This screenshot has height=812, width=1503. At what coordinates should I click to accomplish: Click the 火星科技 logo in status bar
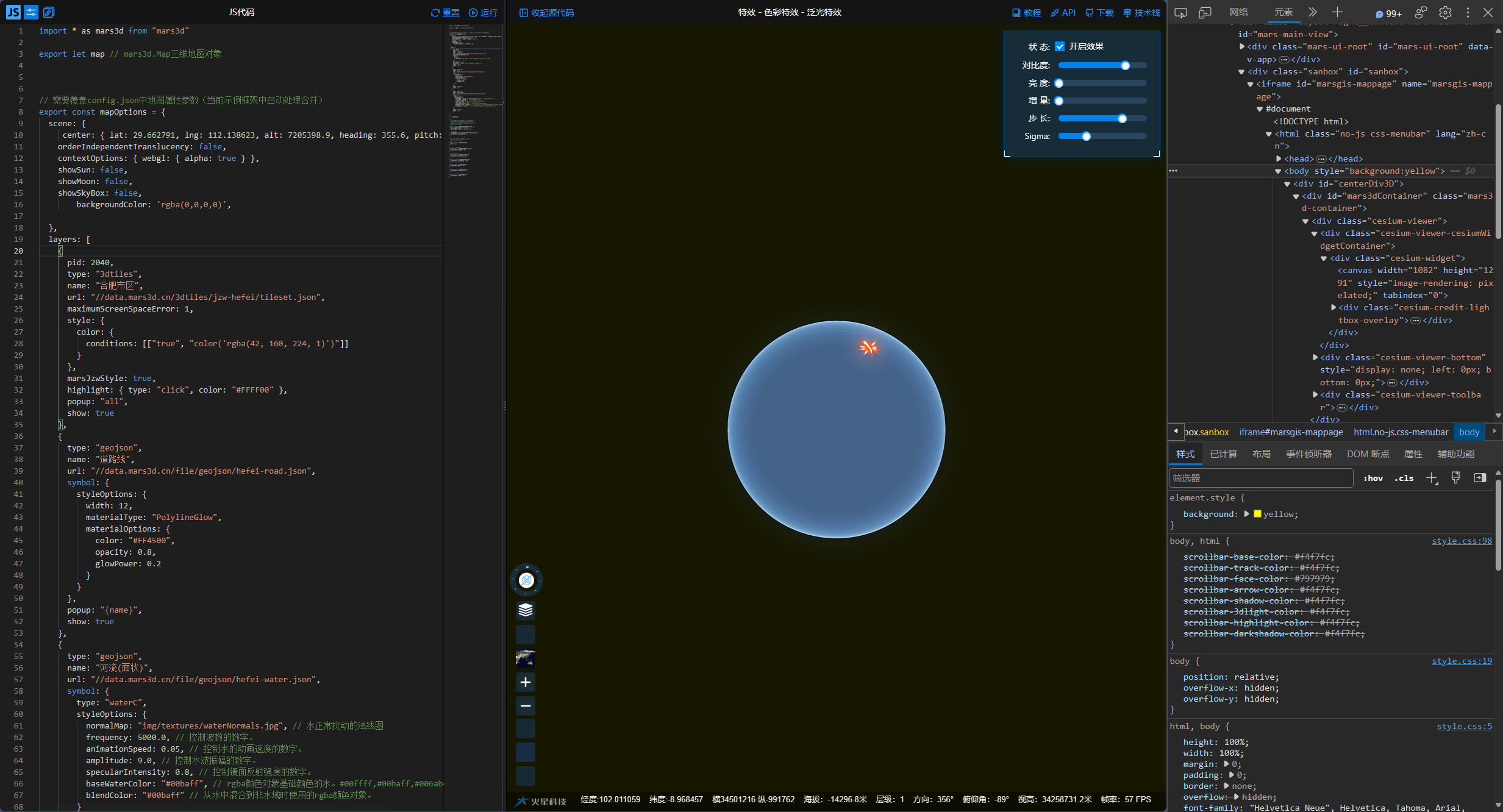(541, 801)
